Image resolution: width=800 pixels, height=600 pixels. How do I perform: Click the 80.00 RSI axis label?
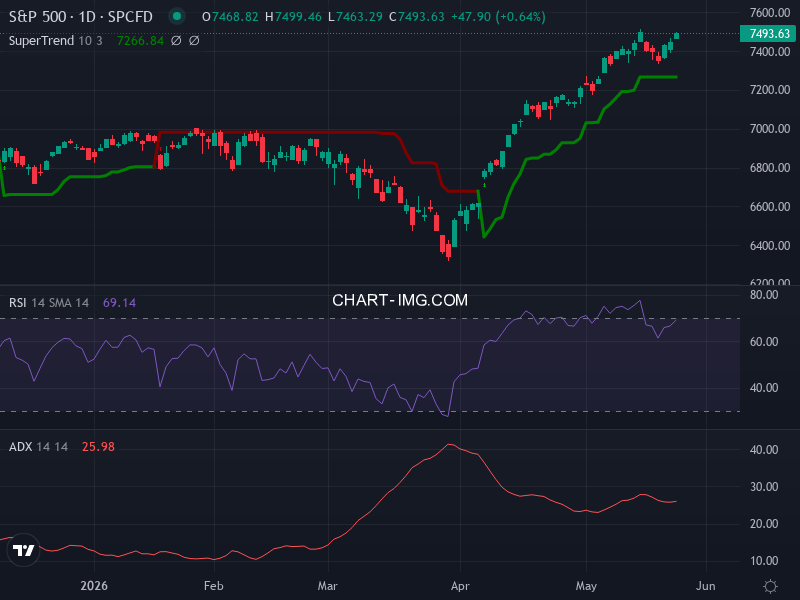tap(764, 295)
